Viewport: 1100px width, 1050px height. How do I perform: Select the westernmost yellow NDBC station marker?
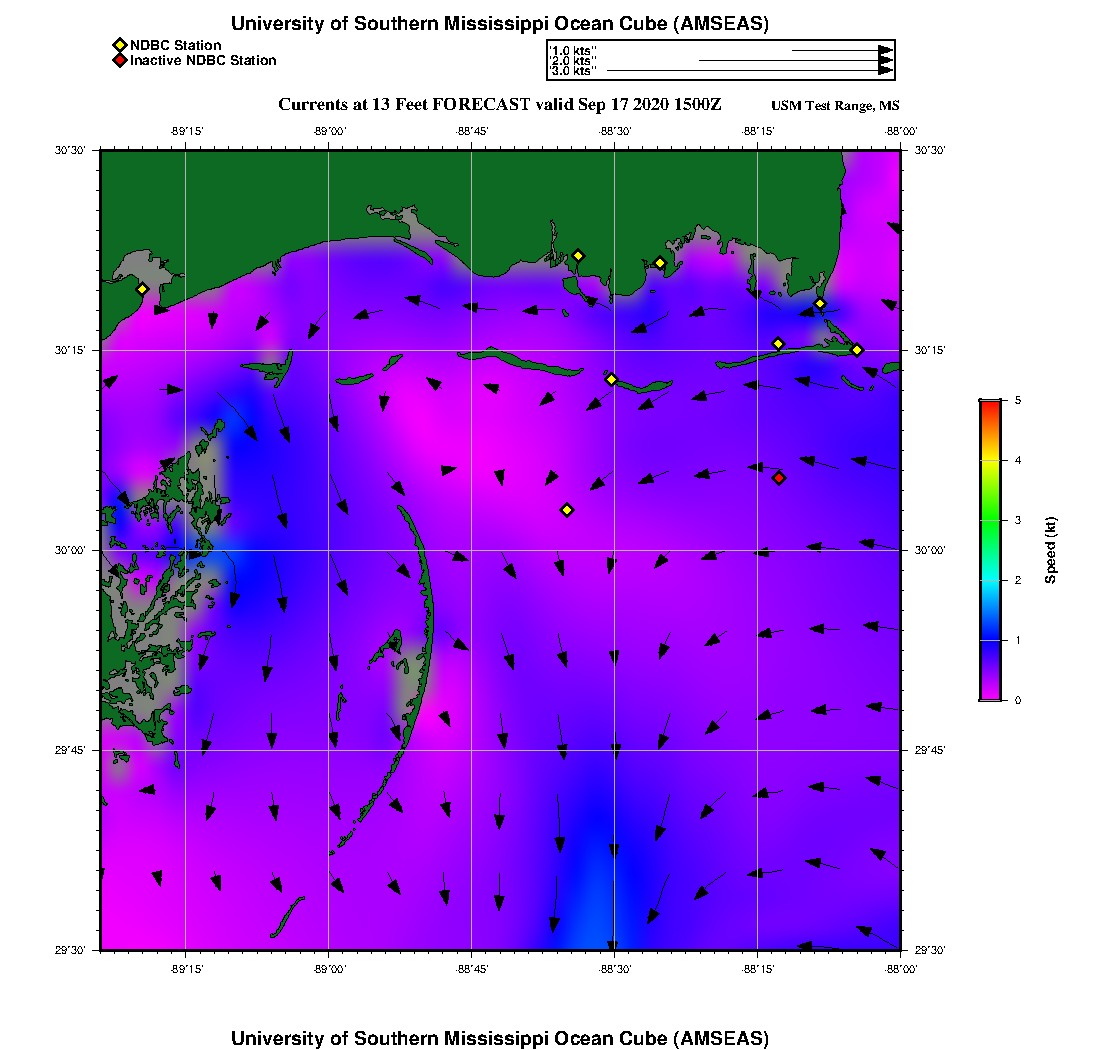click(142, 289)
